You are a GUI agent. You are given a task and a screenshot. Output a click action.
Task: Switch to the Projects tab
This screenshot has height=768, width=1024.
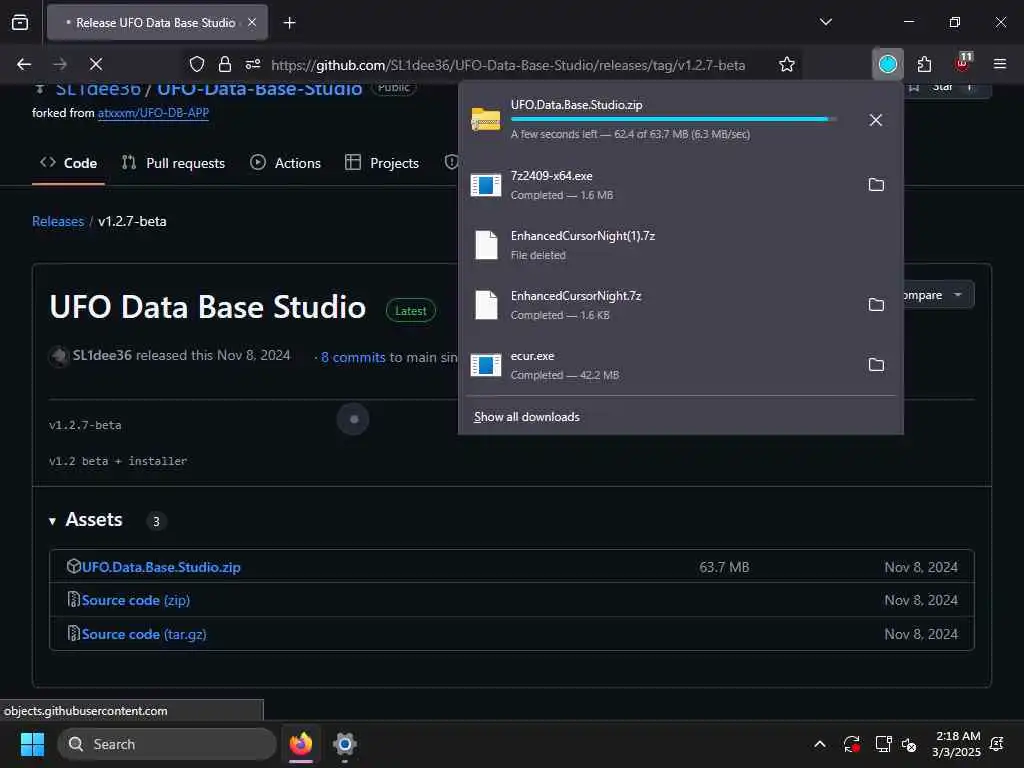pos(381,163)
